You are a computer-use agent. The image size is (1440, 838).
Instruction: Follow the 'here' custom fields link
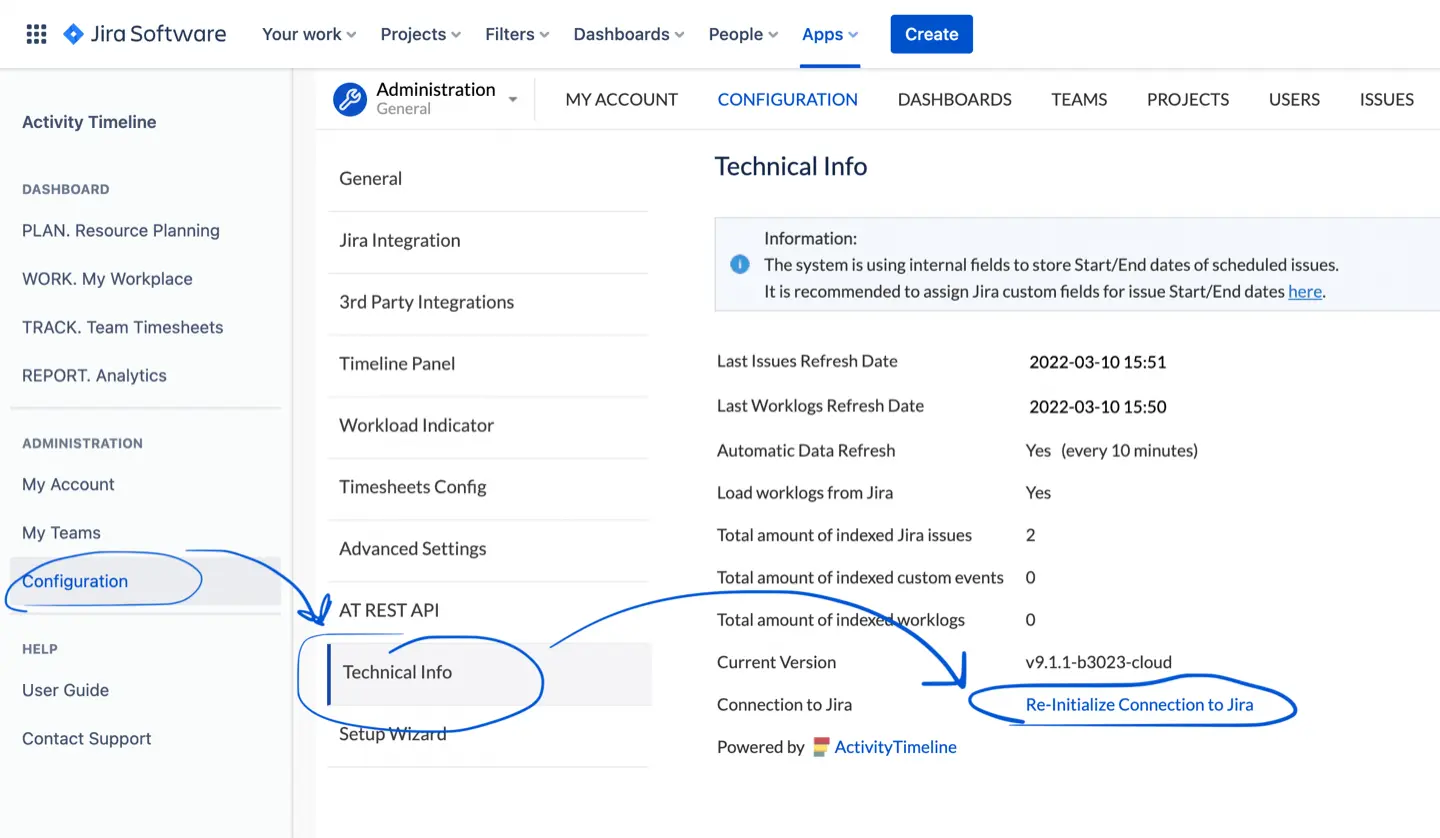tap(1304, 292)
